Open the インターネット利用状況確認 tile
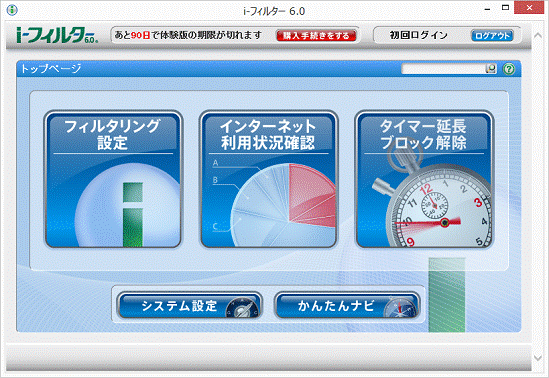The width and height of the screenshot is (549, 378). click(x=268, y=179)
